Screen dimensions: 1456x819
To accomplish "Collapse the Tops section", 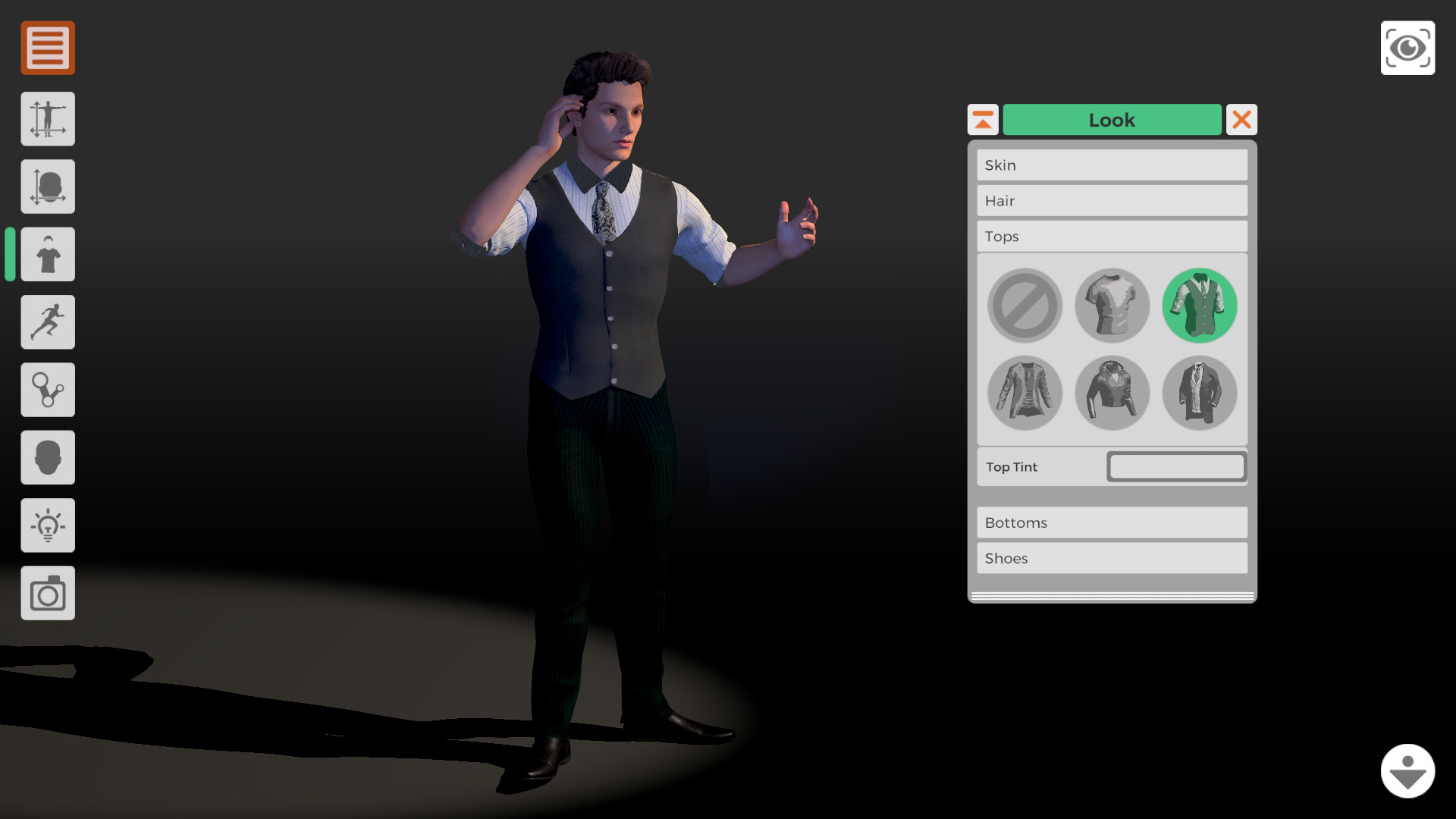I will (1111, 236).
